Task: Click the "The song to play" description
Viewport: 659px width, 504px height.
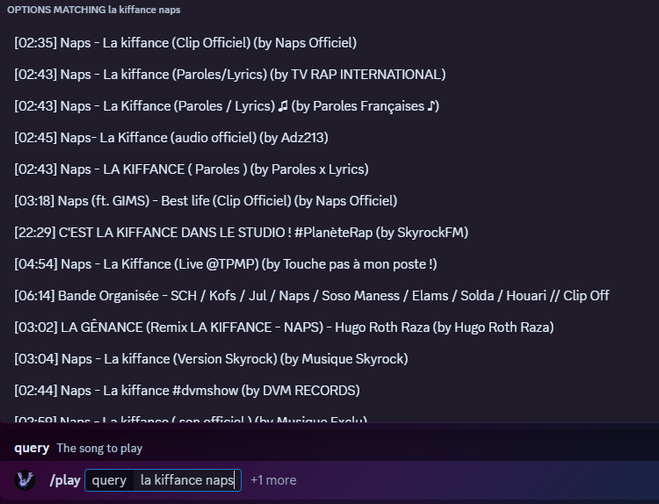Action: pos(100,448)
